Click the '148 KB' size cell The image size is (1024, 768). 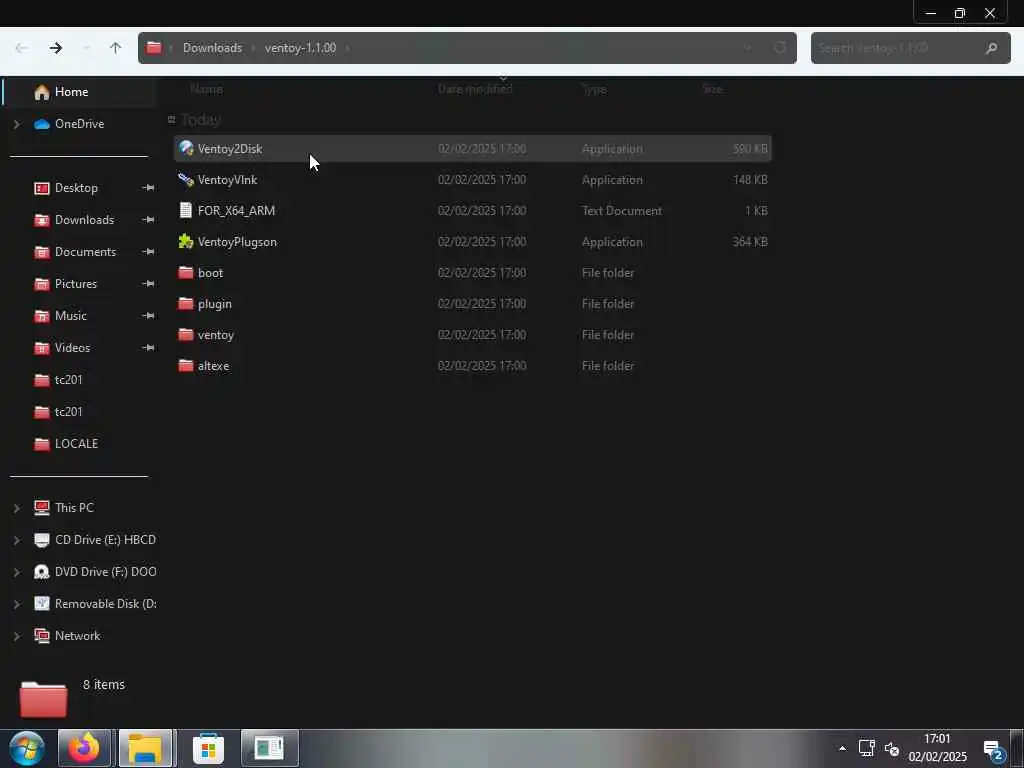(x=750, y=180)
